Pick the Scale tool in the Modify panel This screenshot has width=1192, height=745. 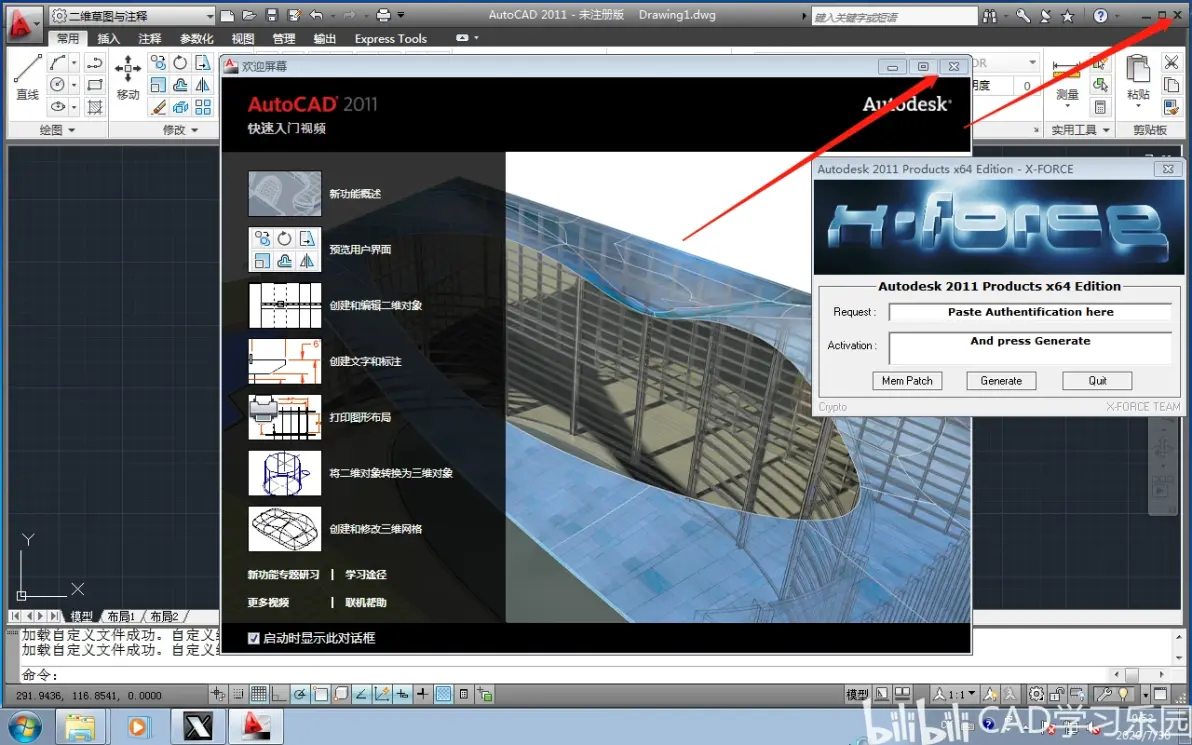pos(157,84)
